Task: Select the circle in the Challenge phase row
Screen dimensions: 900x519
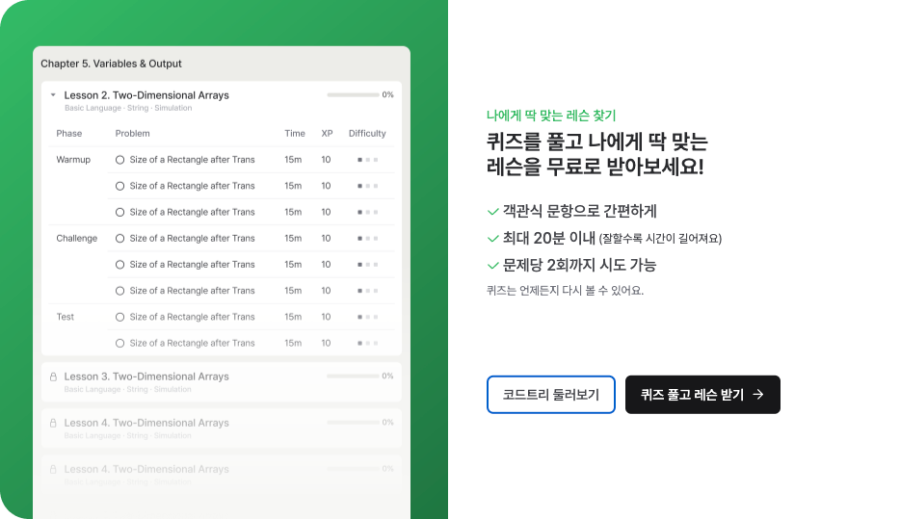Action: [x=120, y=238]
